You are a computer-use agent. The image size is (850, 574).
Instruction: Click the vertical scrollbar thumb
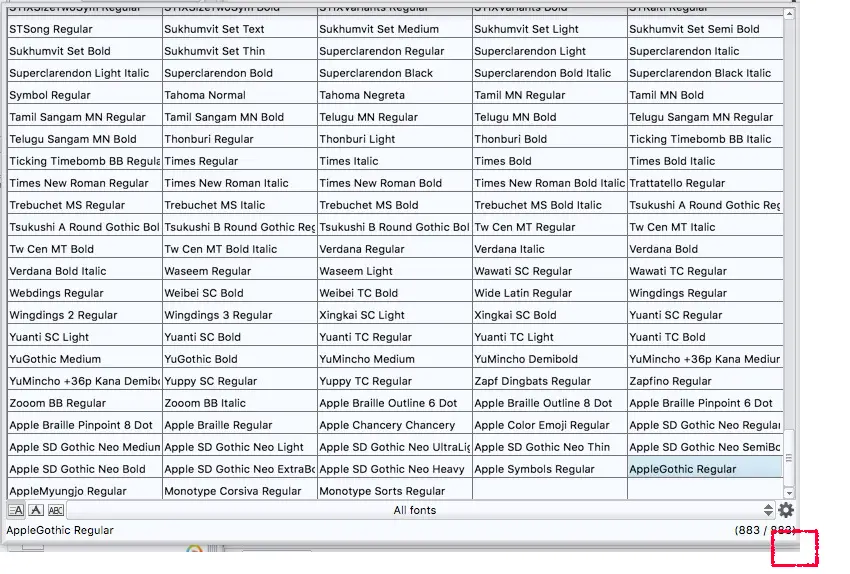click(789, 459)
